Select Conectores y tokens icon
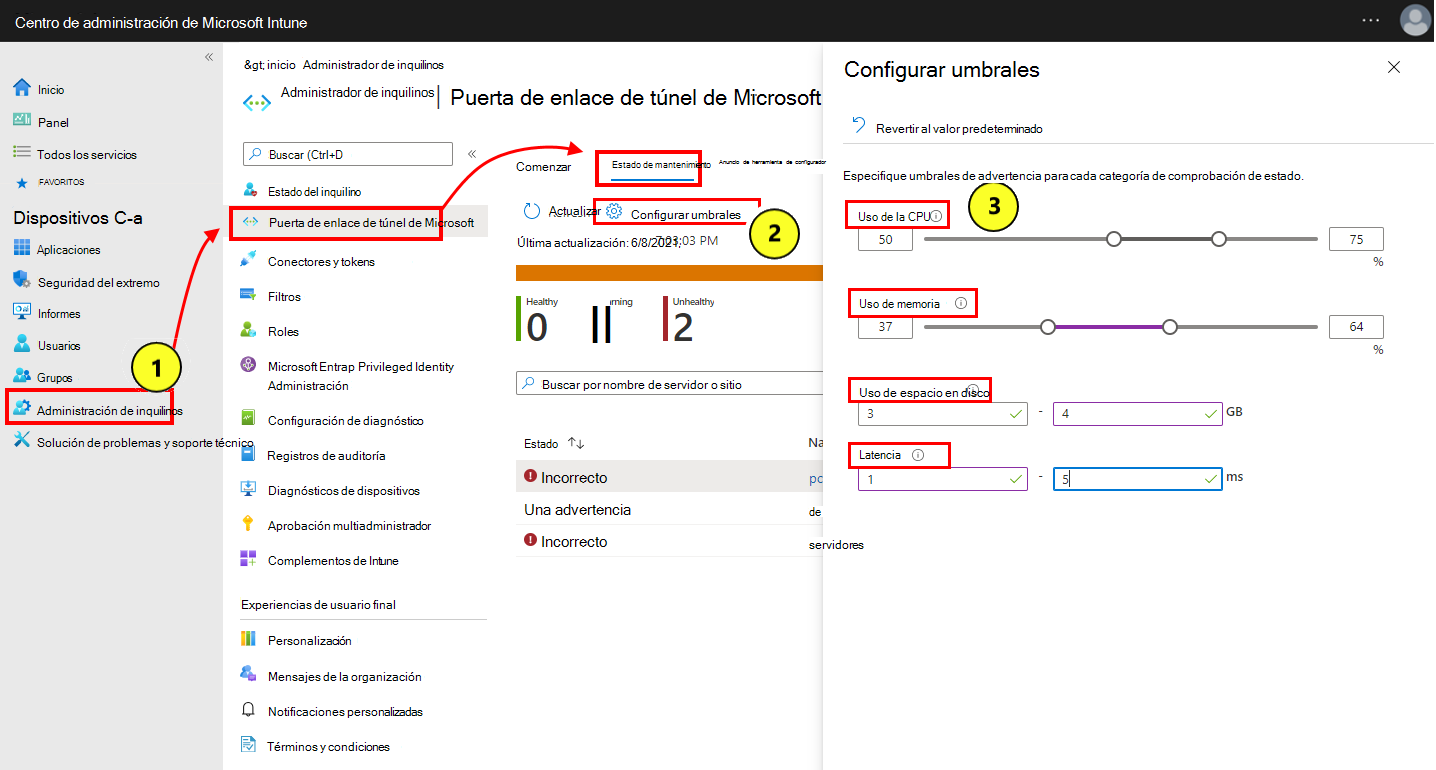Screen dimensions: 1436x770 tap(249, 260)
